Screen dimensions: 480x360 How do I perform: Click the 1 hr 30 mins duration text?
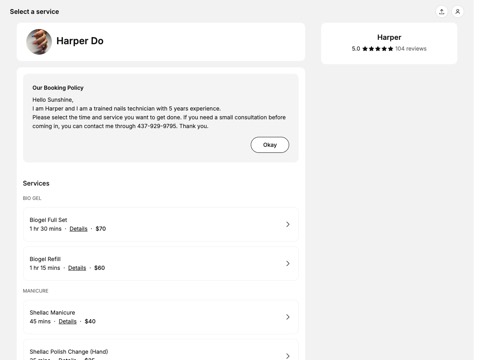coord(45,229)
